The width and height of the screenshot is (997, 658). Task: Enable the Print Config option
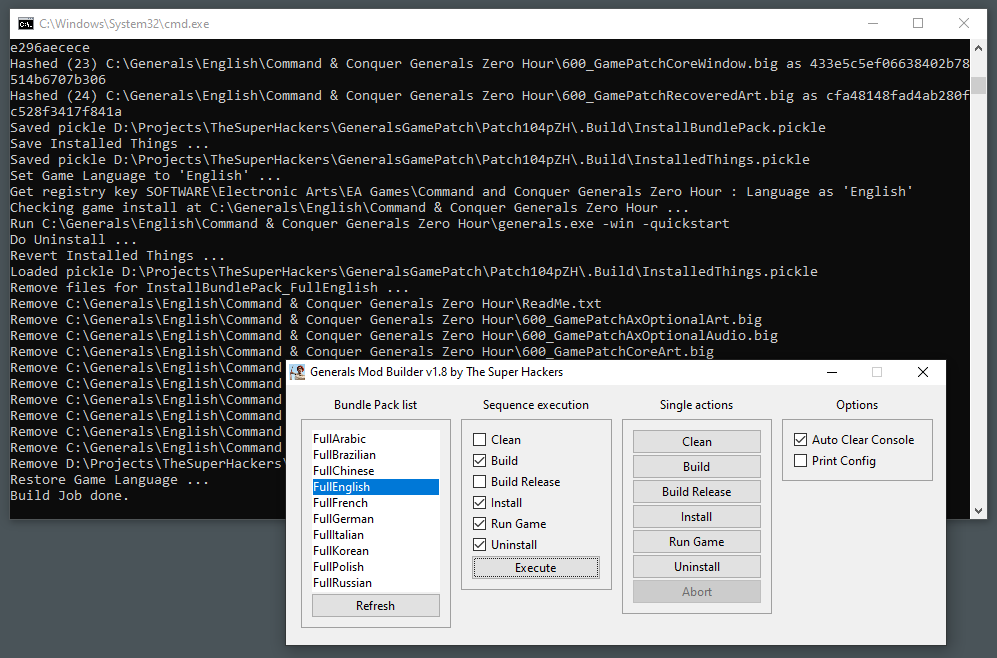(x=801, y=460)
